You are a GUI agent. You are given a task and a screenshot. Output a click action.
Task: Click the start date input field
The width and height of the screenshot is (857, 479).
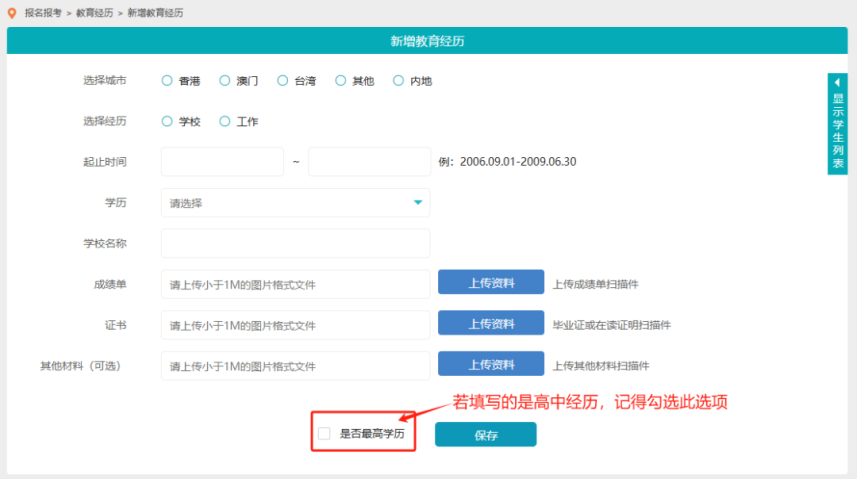click(x=222, y=162)
